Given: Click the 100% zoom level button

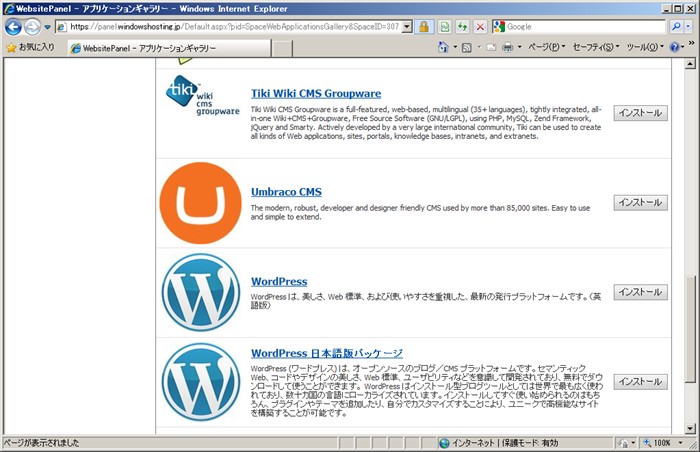Looking at the screenshot, I should click(x=657, y=443).
